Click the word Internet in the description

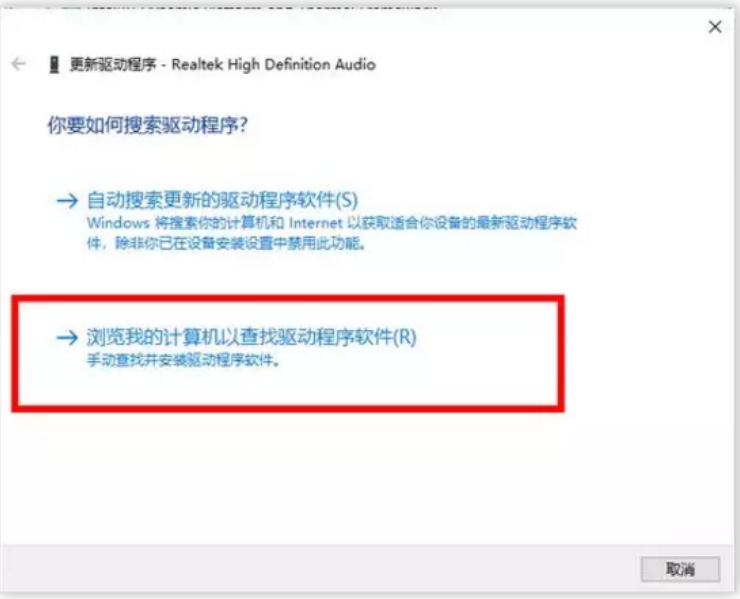pos(316,223)
